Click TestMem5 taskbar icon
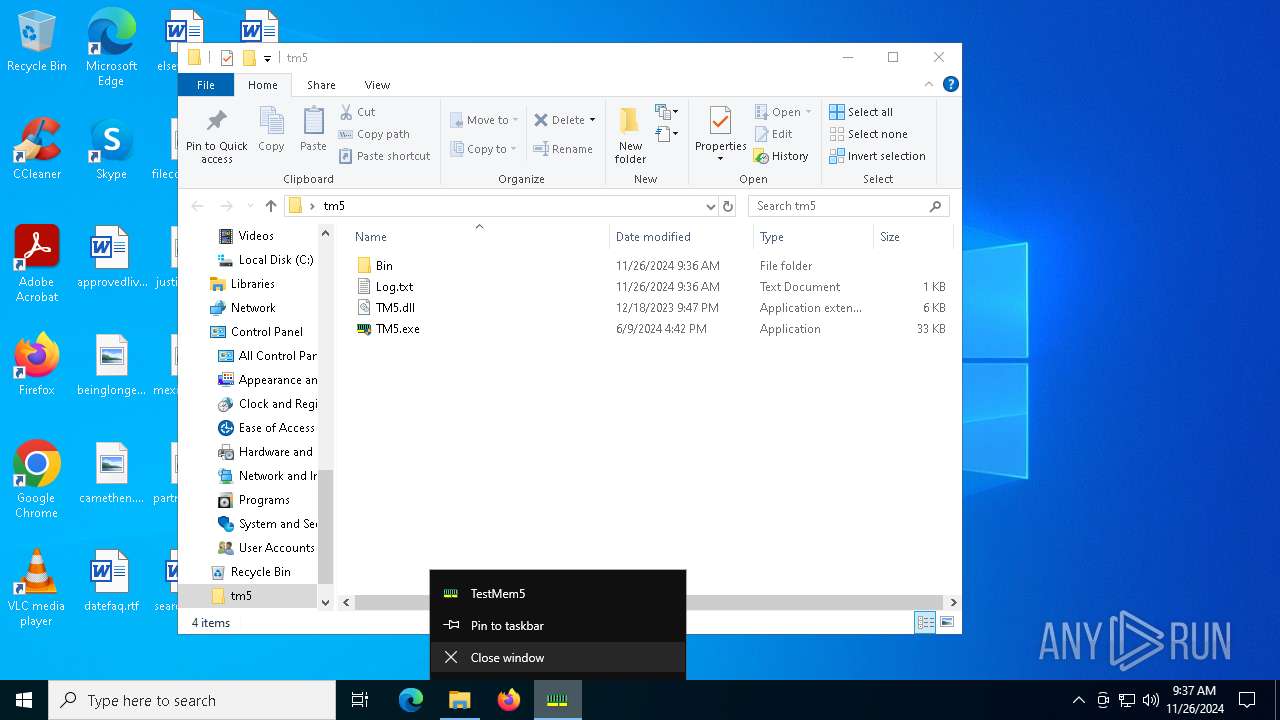The image size is (1280, 720). click(558, 700)
